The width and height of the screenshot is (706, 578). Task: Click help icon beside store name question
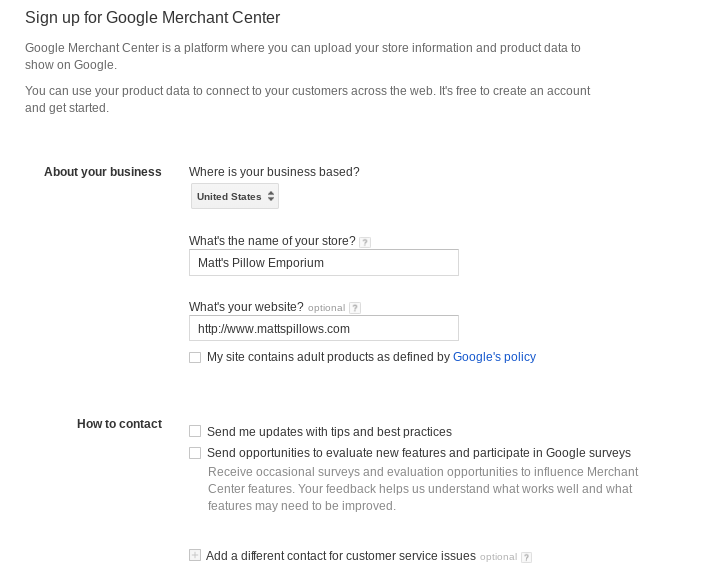(365, 242)
